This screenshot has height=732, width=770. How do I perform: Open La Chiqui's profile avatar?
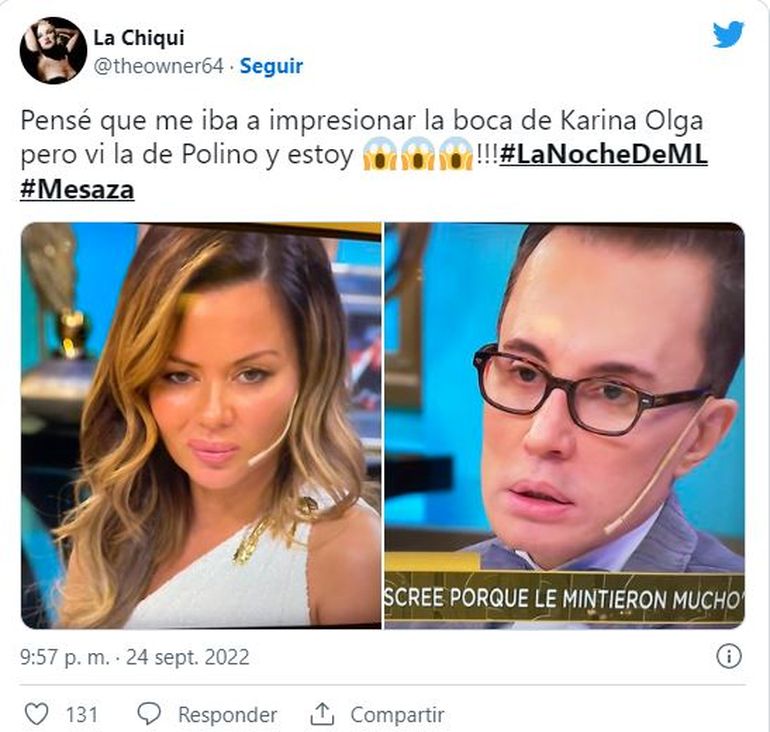tap(53, 51)
